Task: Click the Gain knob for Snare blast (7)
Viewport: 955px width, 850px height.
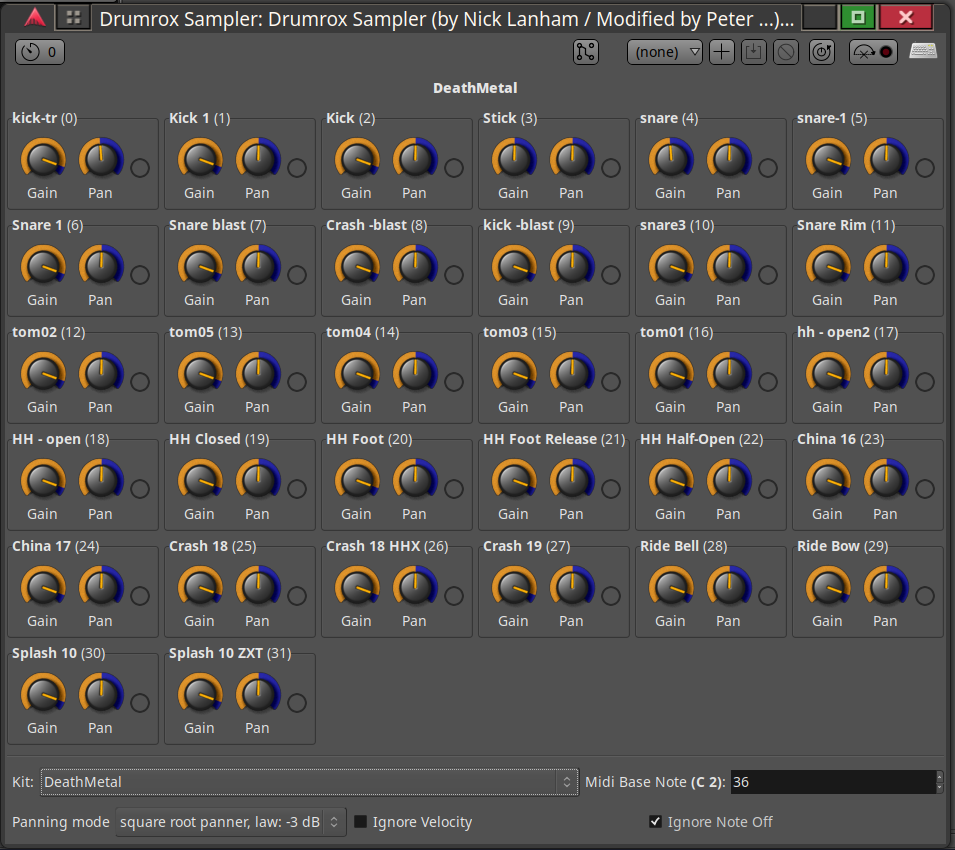Action: pos(199,265)
